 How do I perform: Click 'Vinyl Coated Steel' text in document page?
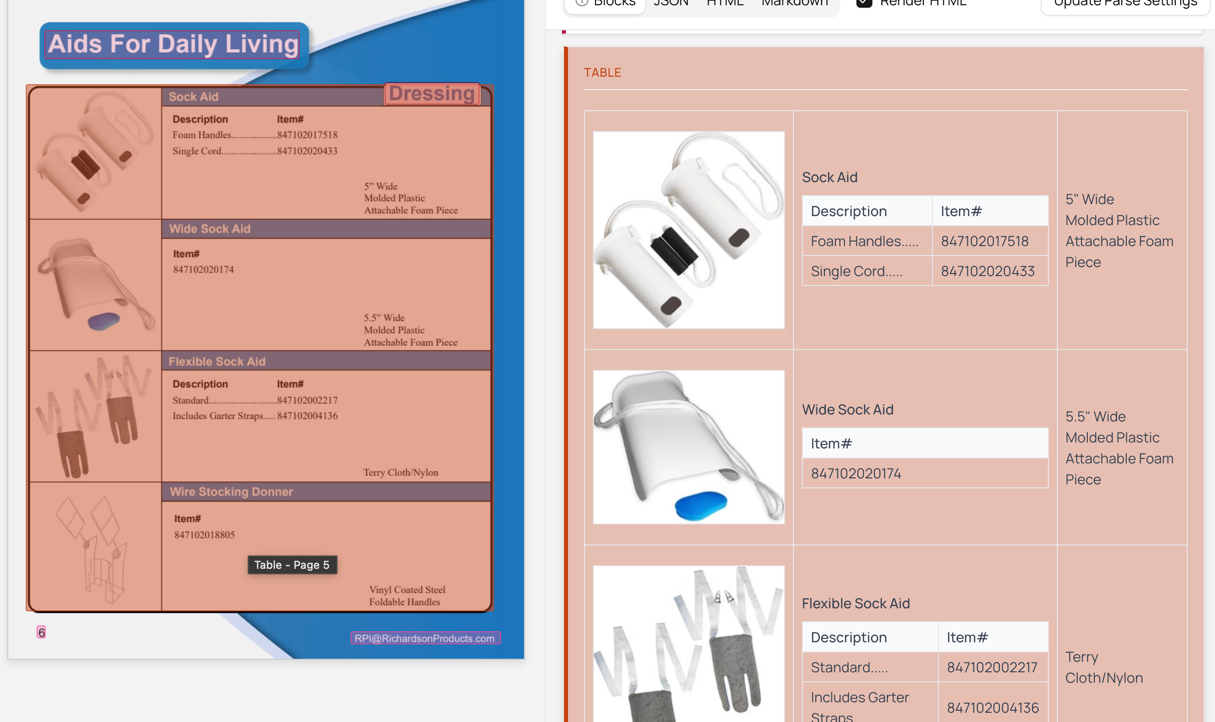click(x=407, y=590)
